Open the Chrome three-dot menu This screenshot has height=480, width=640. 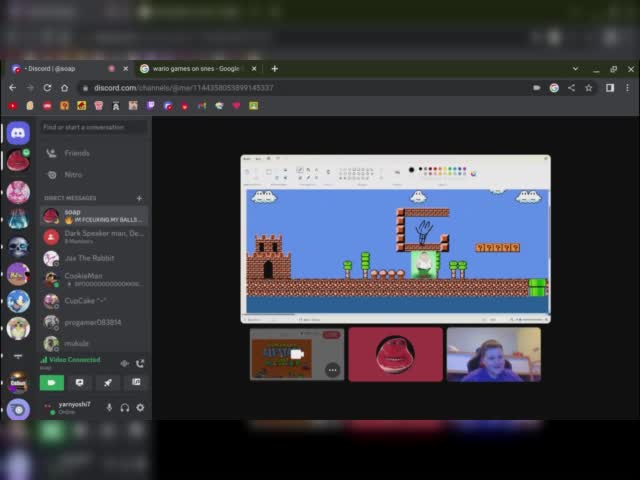click(627, 88)
